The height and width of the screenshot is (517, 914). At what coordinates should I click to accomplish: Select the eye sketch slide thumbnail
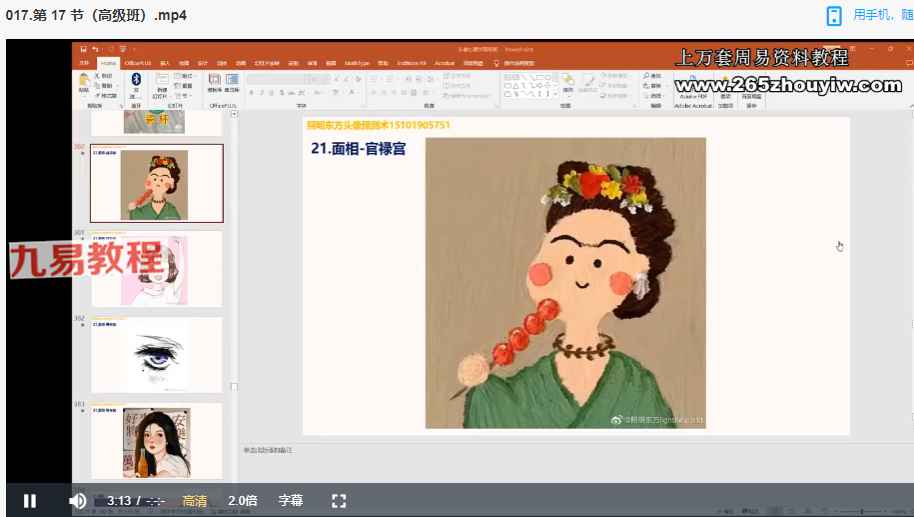(157, 355)
